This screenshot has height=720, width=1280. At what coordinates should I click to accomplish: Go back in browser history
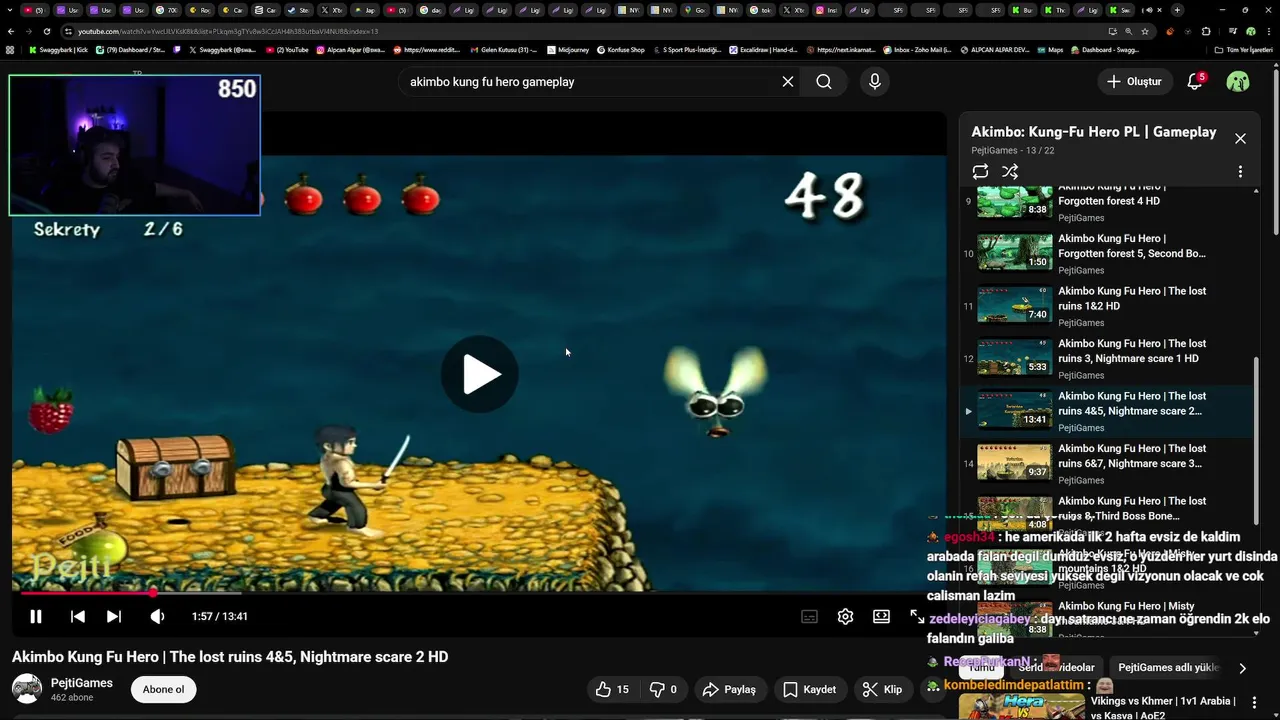click(11, 31)
